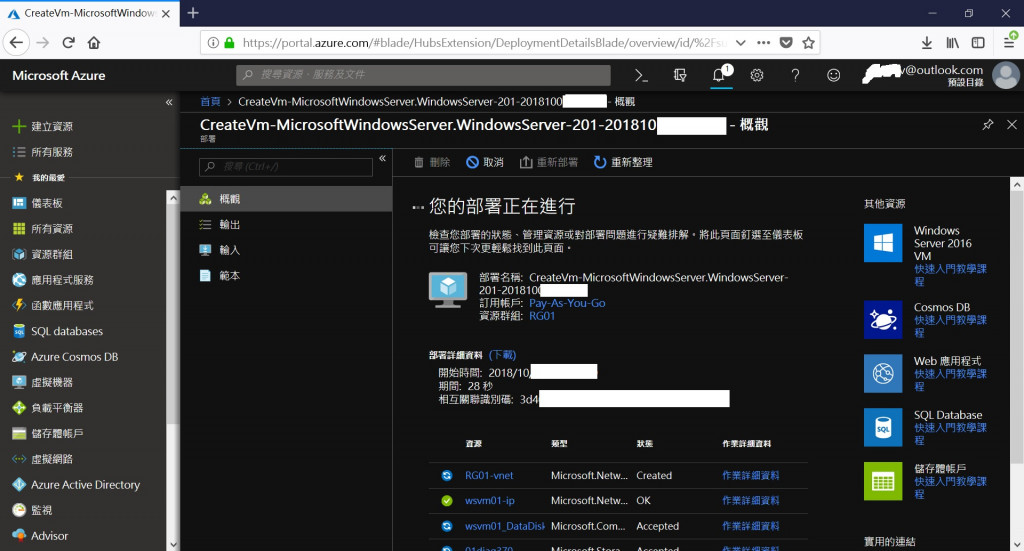Open the RG01 resource group link

click(542, 316)
